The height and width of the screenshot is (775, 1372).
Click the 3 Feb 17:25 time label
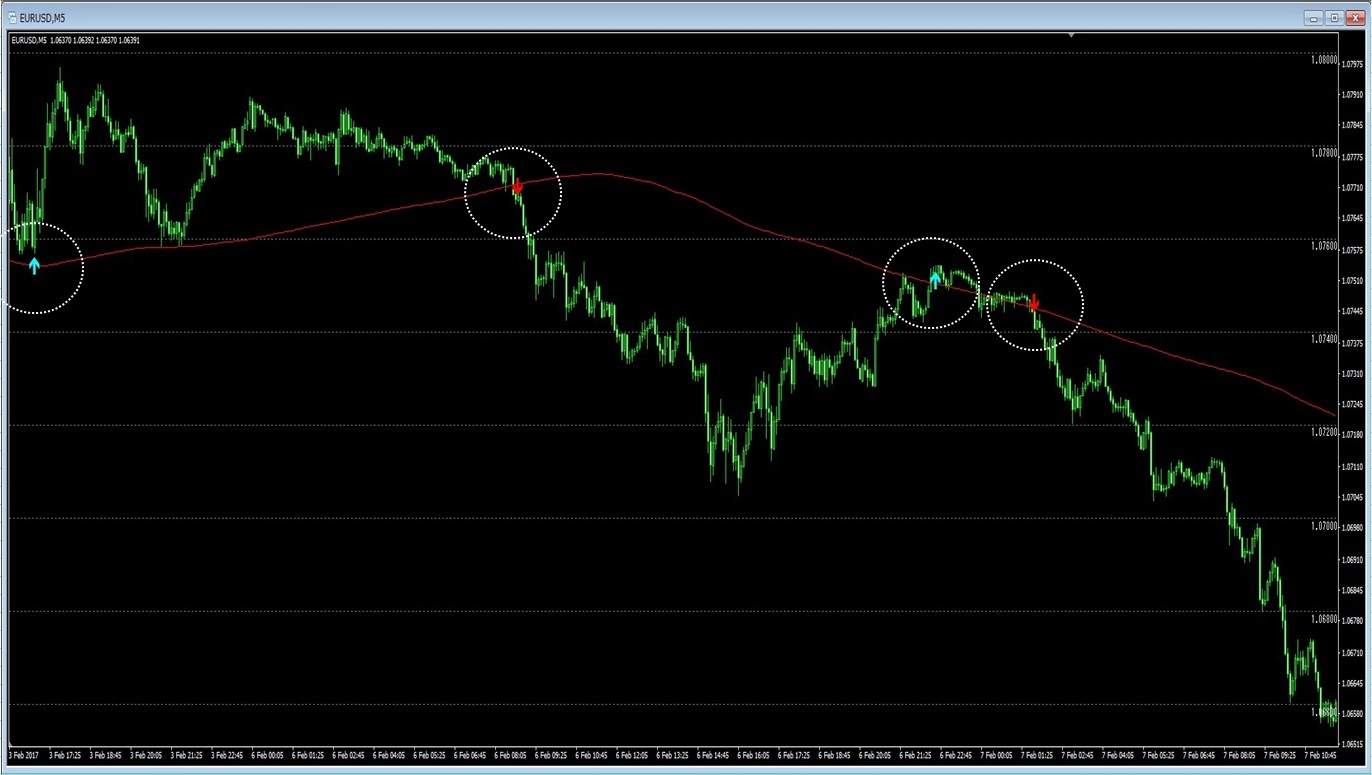pyautogui.click(x=65, y=756)
